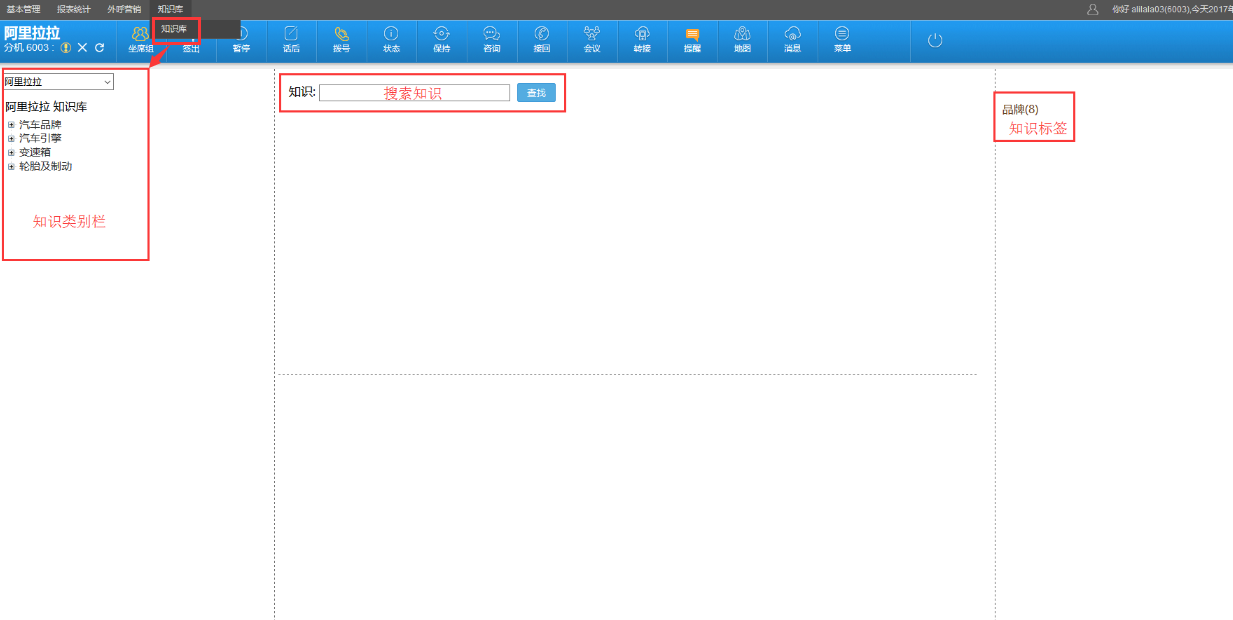Open the 拨号 dial pad icon

341,39
